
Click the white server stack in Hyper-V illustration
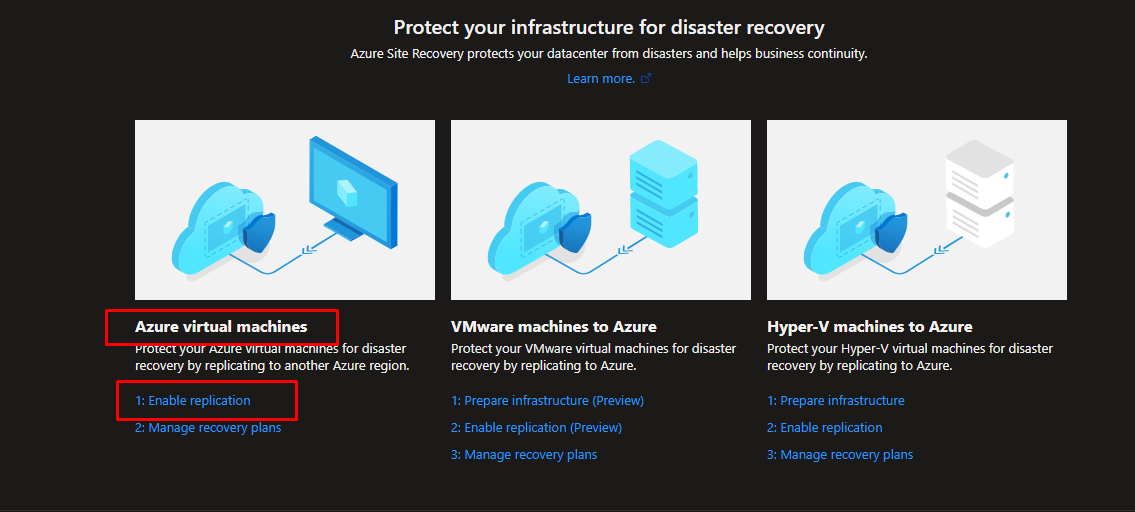979,193
